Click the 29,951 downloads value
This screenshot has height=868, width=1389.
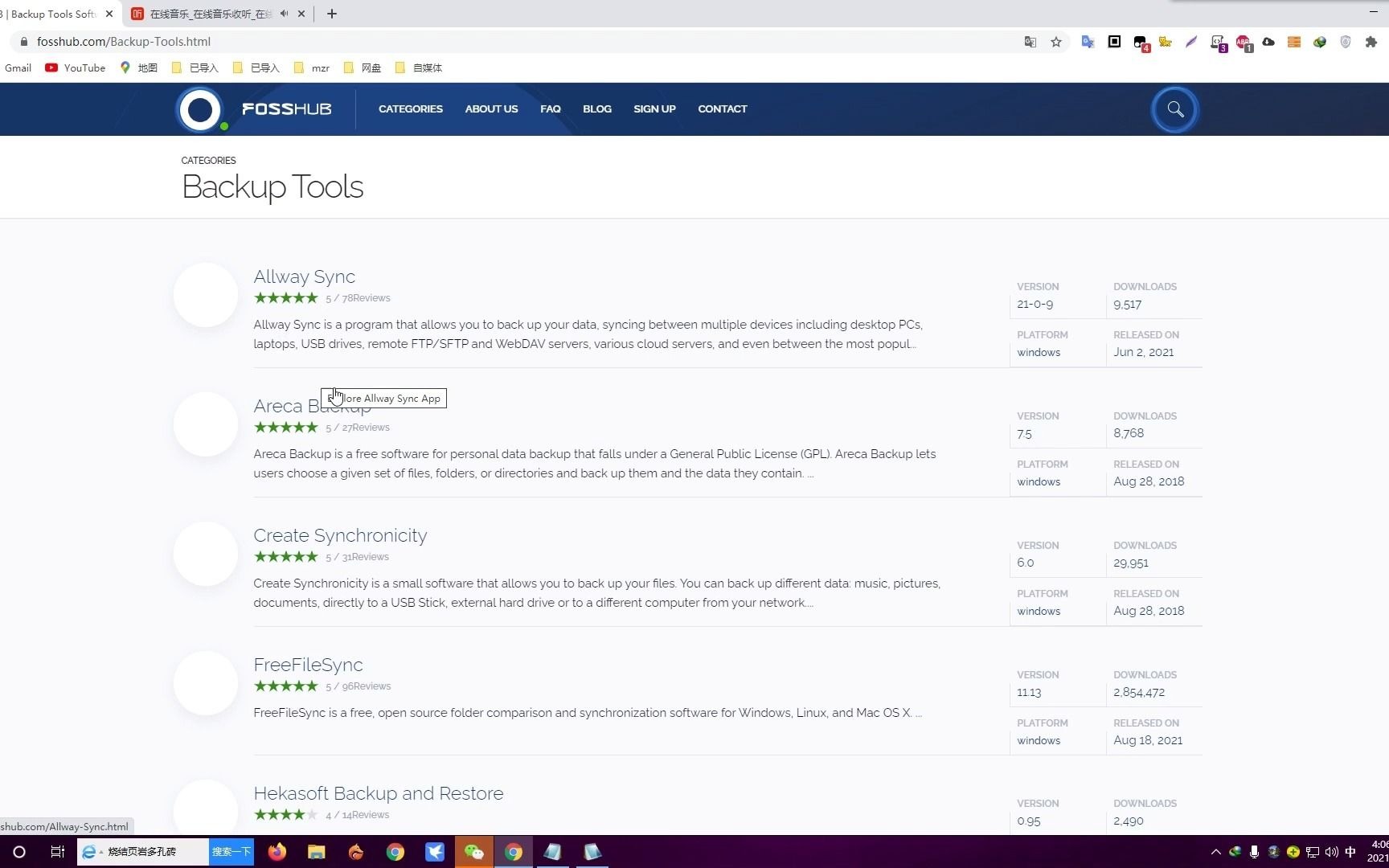point(1131,563)
